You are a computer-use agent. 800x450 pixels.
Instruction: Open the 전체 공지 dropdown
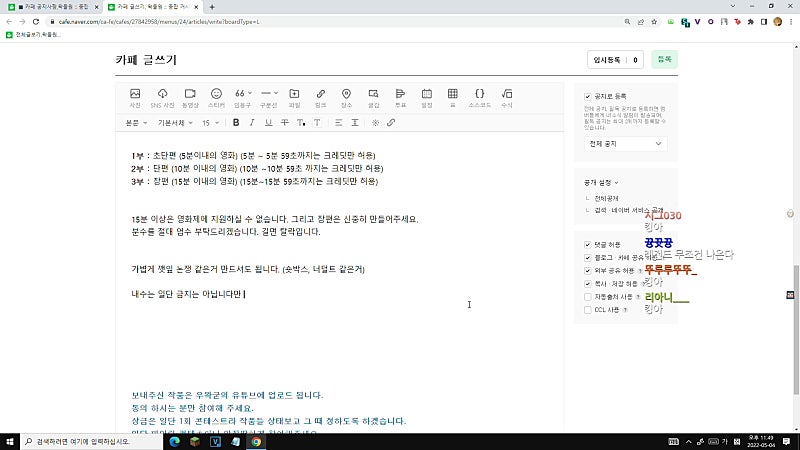[x=625, y=144]
